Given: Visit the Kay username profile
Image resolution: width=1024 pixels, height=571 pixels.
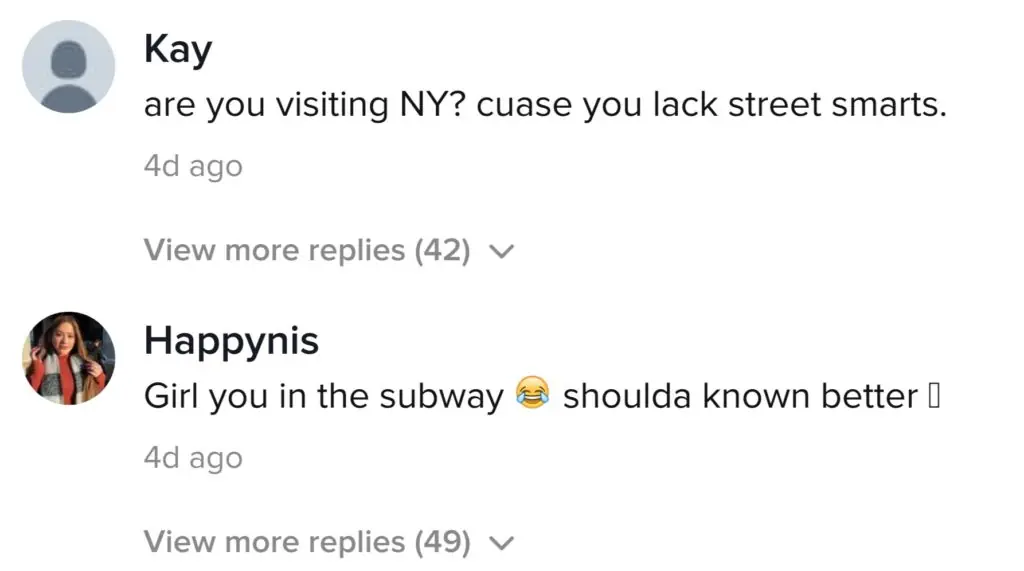Looking at the screenshot, I should coord(177,49).
